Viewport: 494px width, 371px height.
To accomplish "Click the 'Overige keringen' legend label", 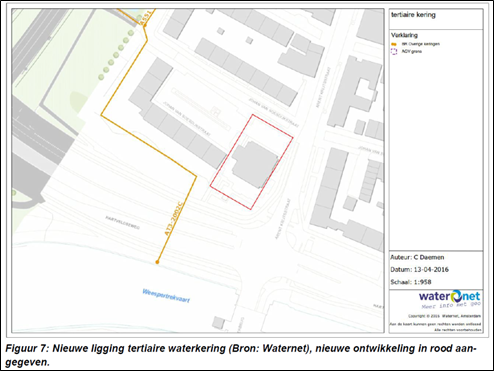I will pyautogui.click(x=420, y=44).
